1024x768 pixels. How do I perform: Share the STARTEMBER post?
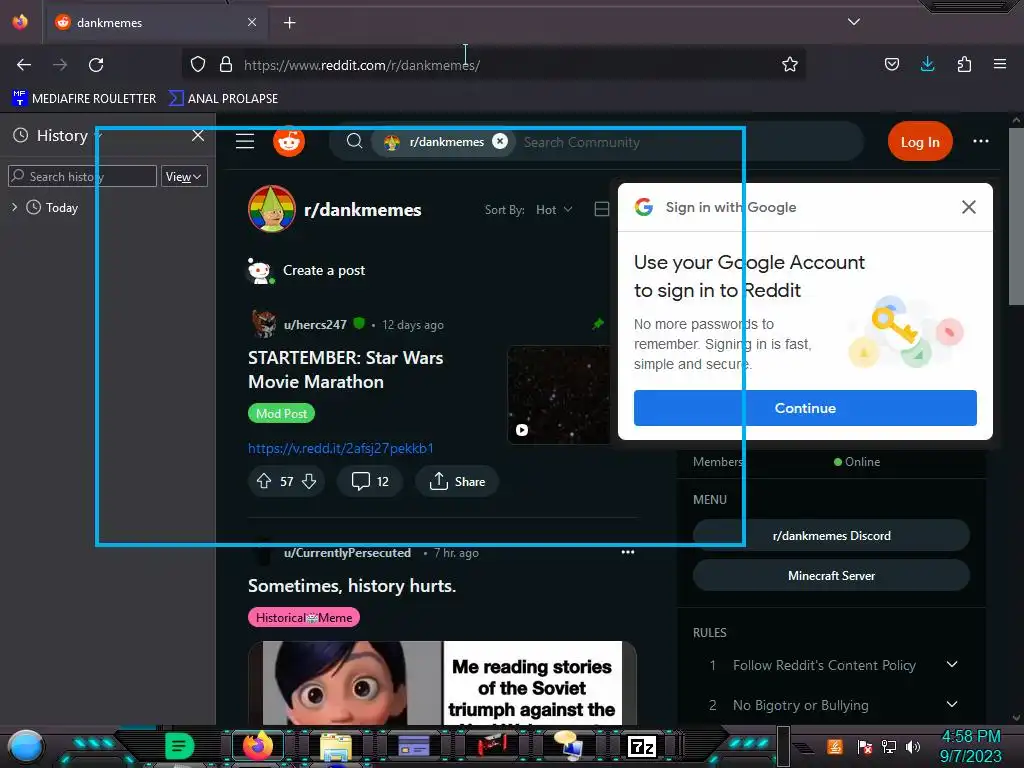tap(457, 481)
